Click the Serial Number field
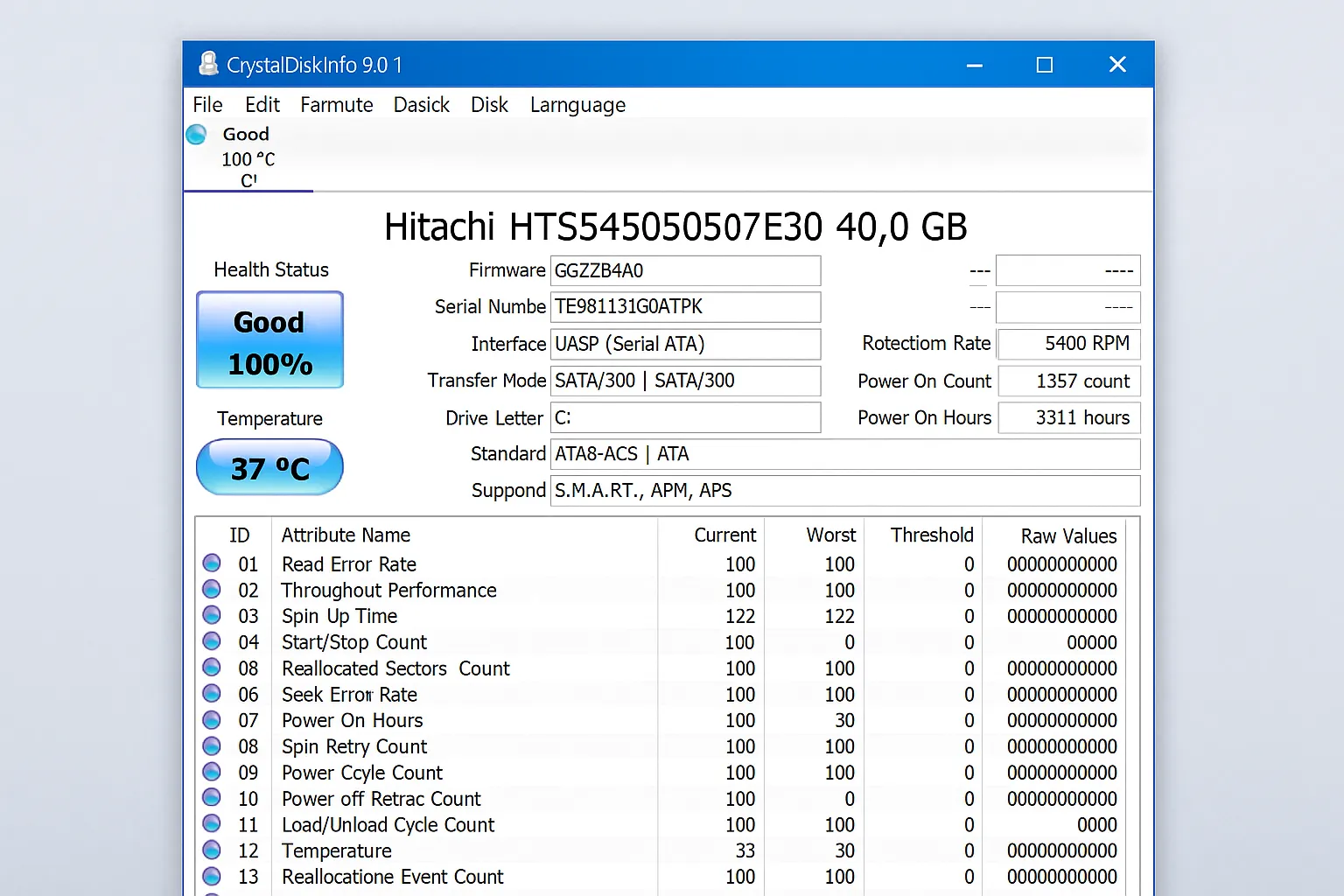Image resolution: width=1344 pixels, height=896 pixels. tap(685, 307)
